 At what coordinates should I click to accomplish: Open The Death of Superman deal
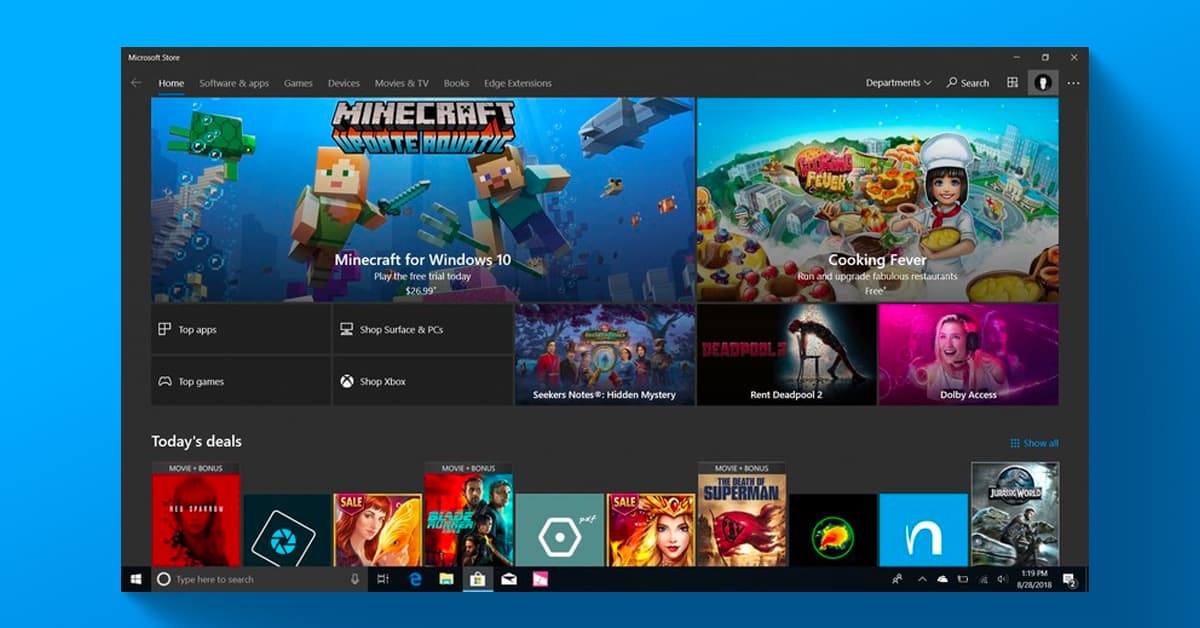(x=742, y=515)
